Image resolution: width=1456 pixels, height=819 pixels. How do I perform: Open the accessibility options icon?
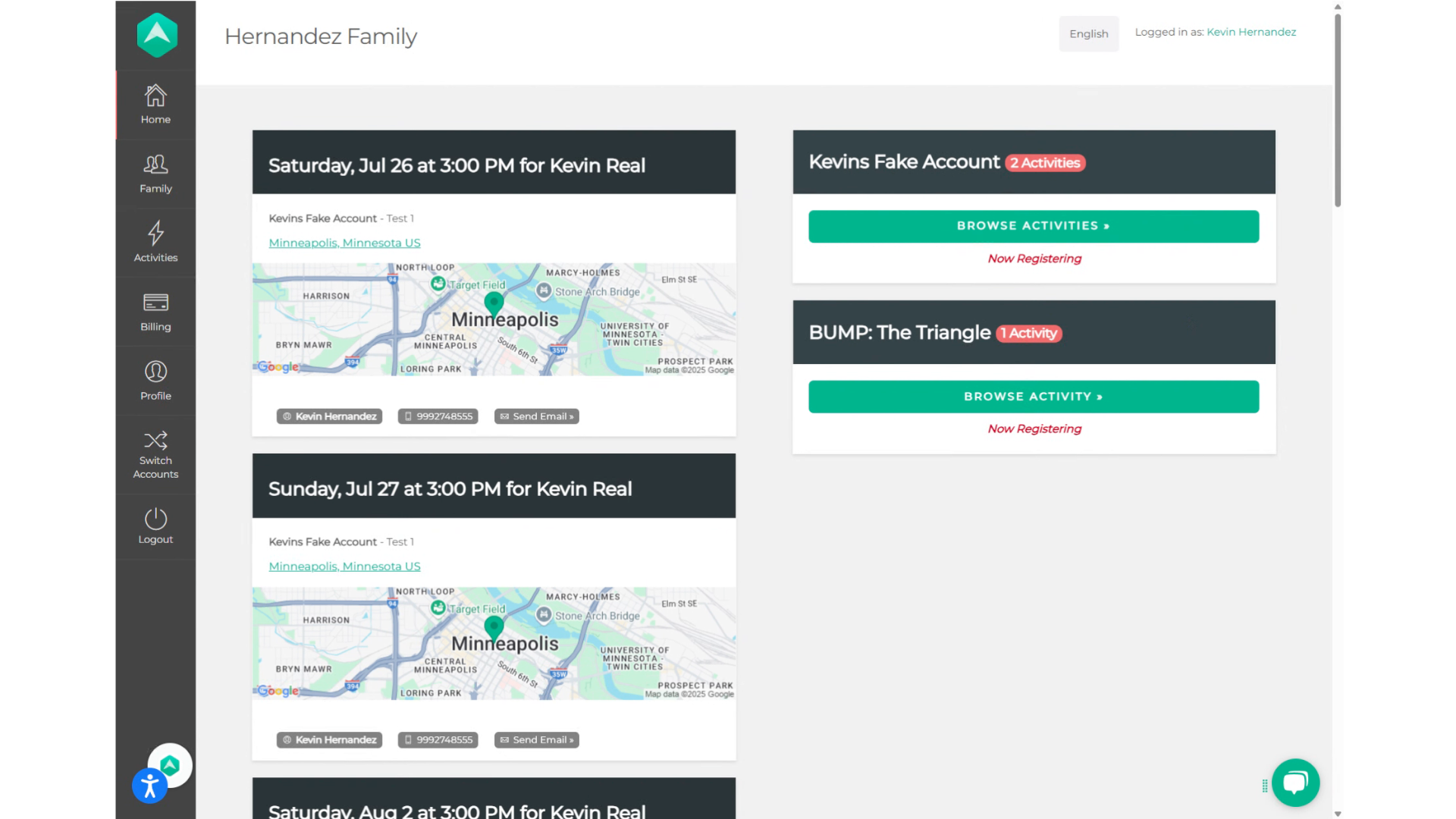149,786
